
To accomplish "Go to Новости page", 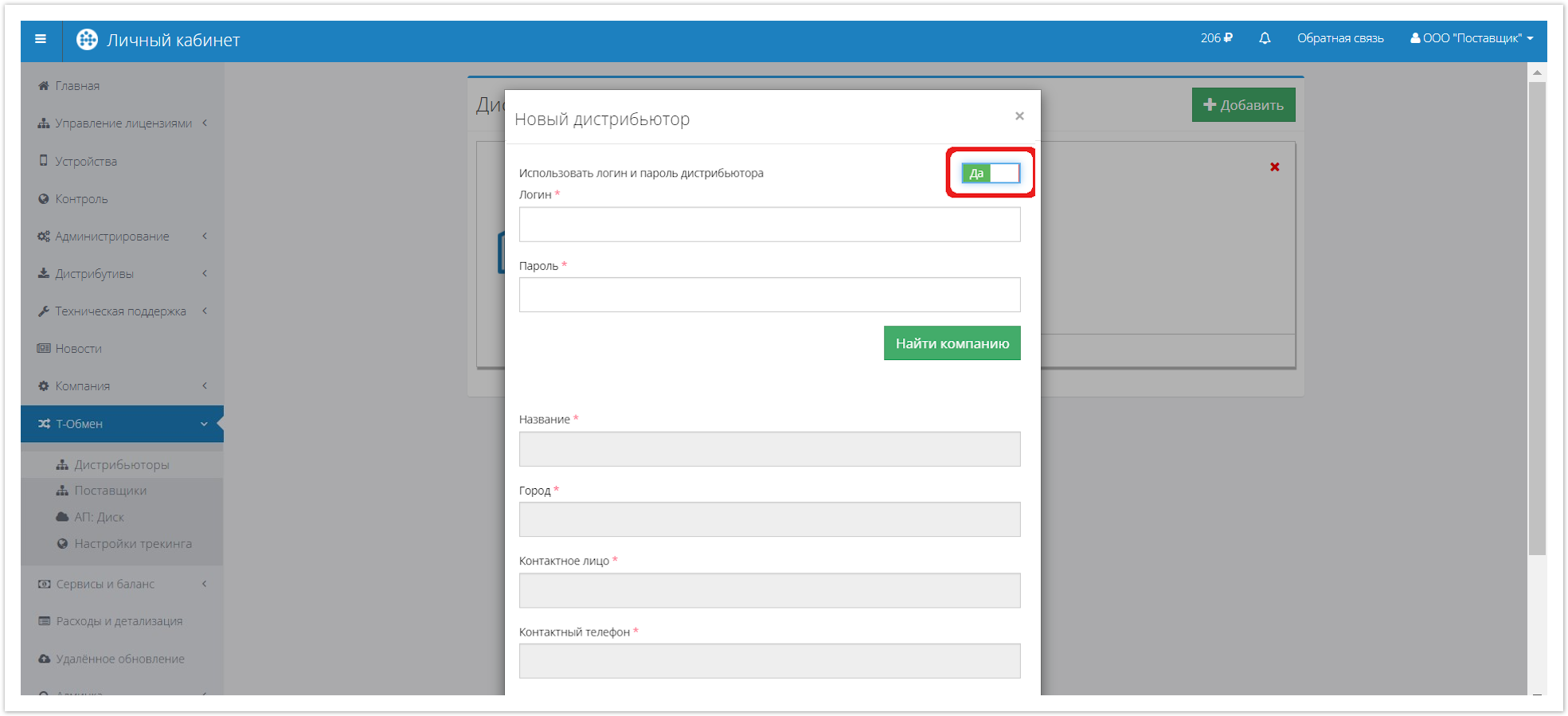I will click(x=78, y=349).
